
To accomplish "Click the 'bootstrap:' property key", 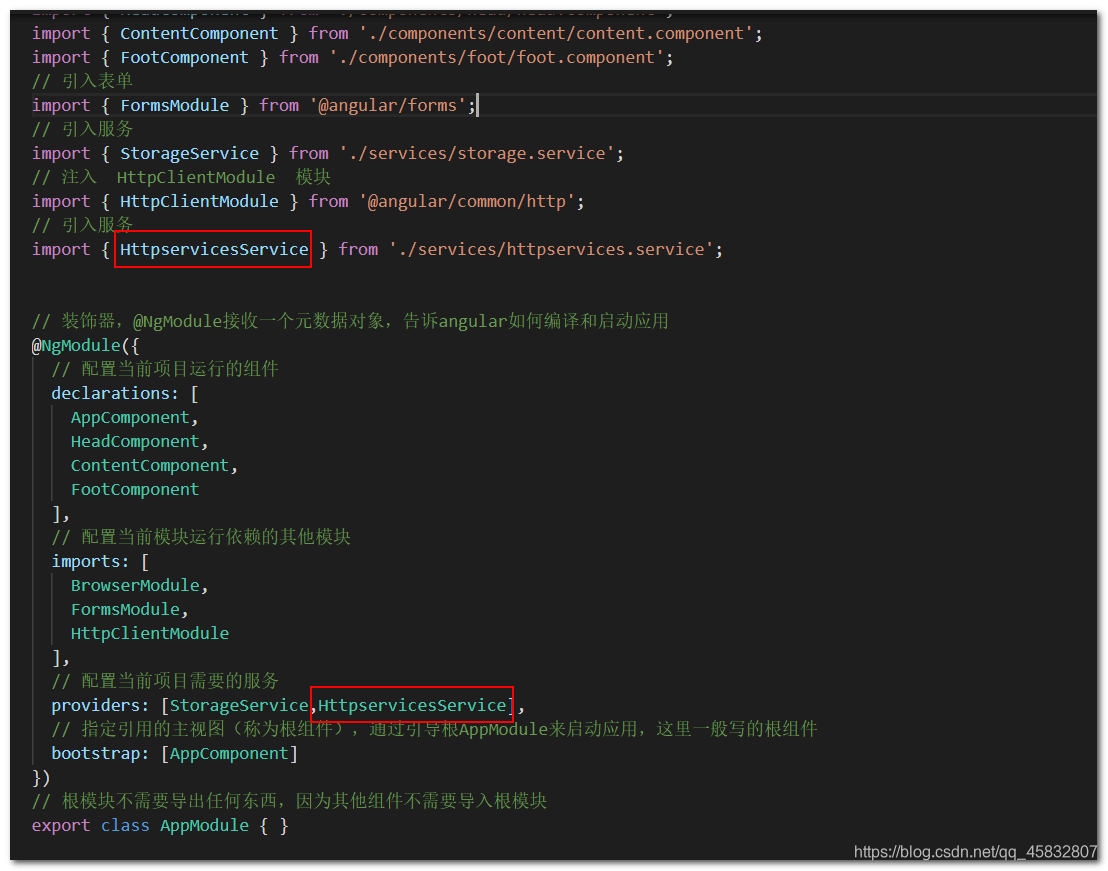I will click(100, 754).
